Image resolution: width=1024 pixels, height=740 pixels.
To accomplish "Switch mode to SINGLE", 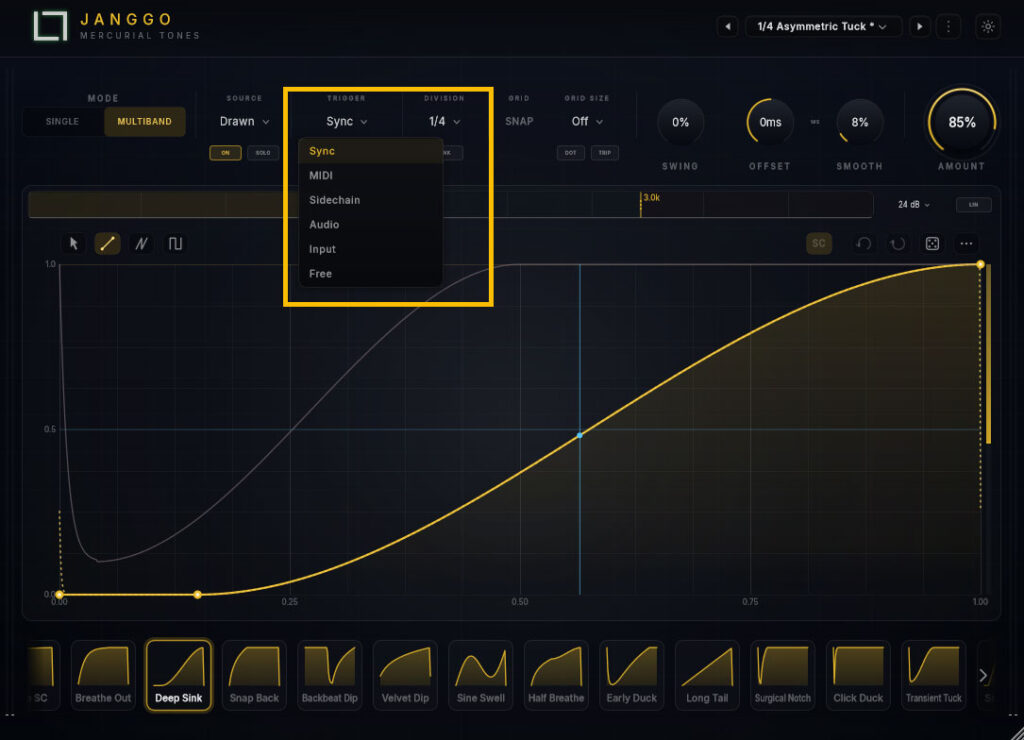I will (x=63, y=121).
